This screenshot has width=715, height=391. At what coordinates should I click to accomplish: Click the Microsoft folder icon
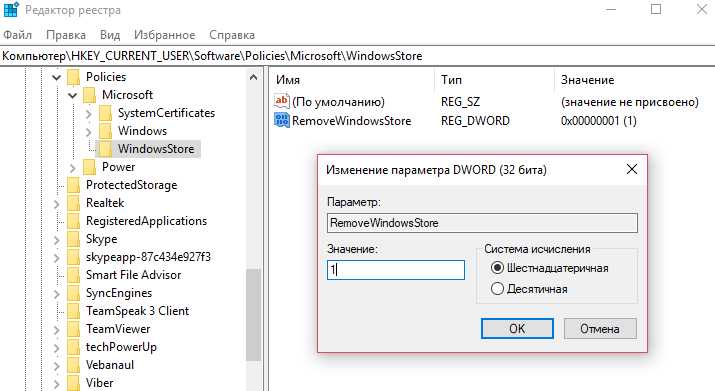(90, 95)
